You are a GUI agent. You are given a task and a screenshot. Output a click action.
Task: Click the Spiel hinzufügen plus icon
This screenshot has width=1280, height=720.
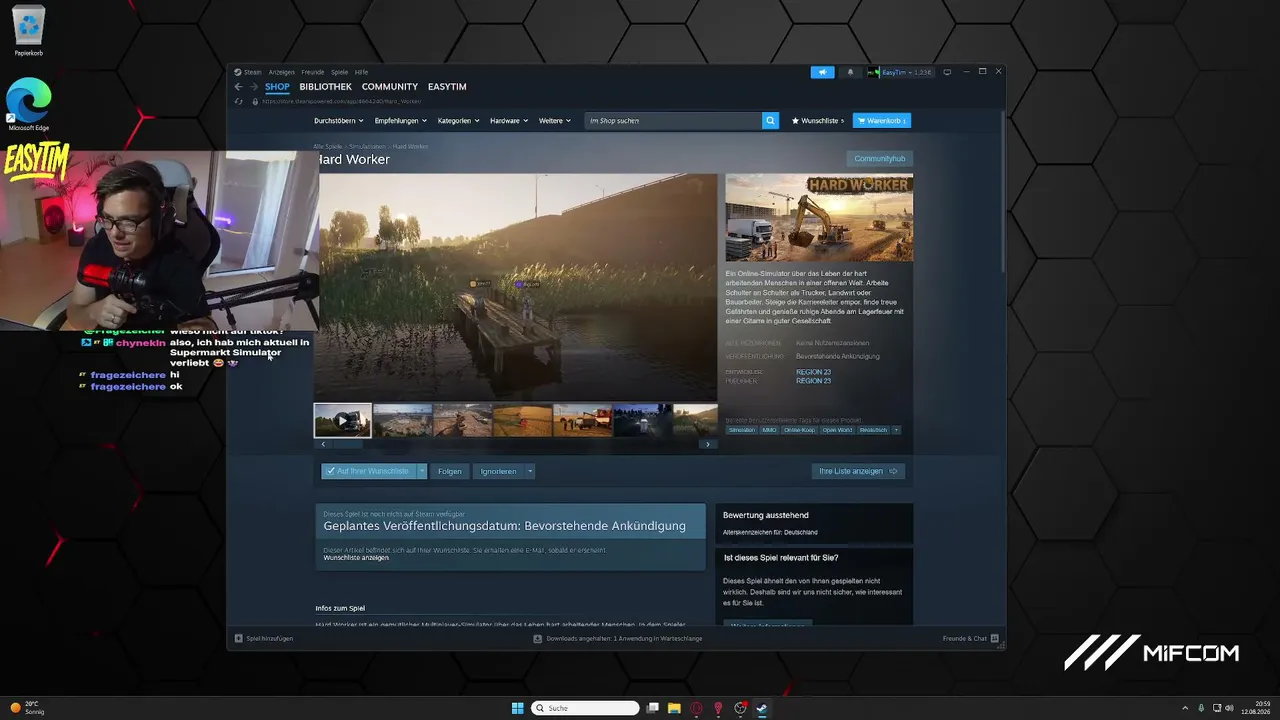pyautogui.click(x=238, y=638)
